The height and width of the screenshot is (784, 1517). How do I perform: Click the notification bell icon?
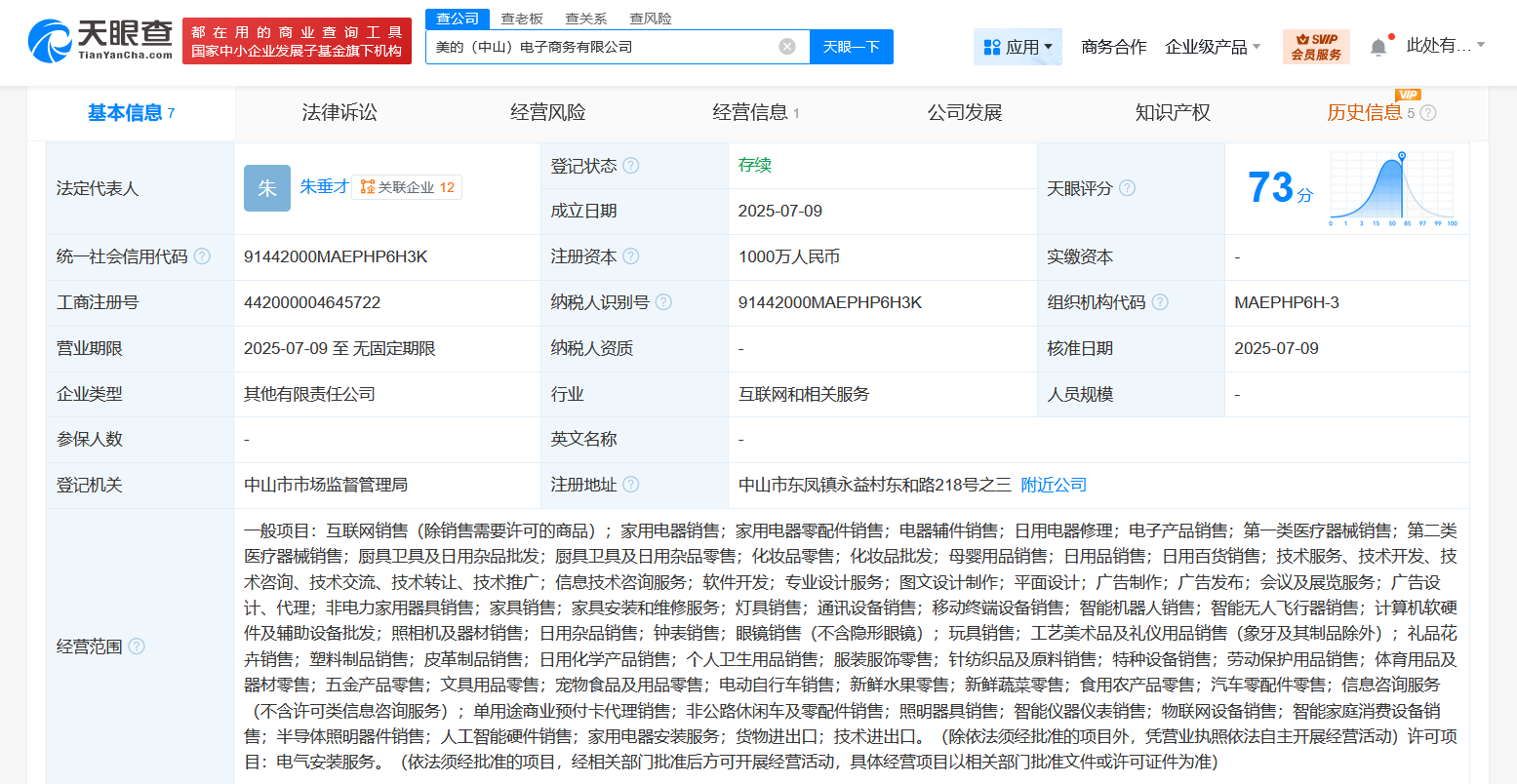click(1377, 47)
